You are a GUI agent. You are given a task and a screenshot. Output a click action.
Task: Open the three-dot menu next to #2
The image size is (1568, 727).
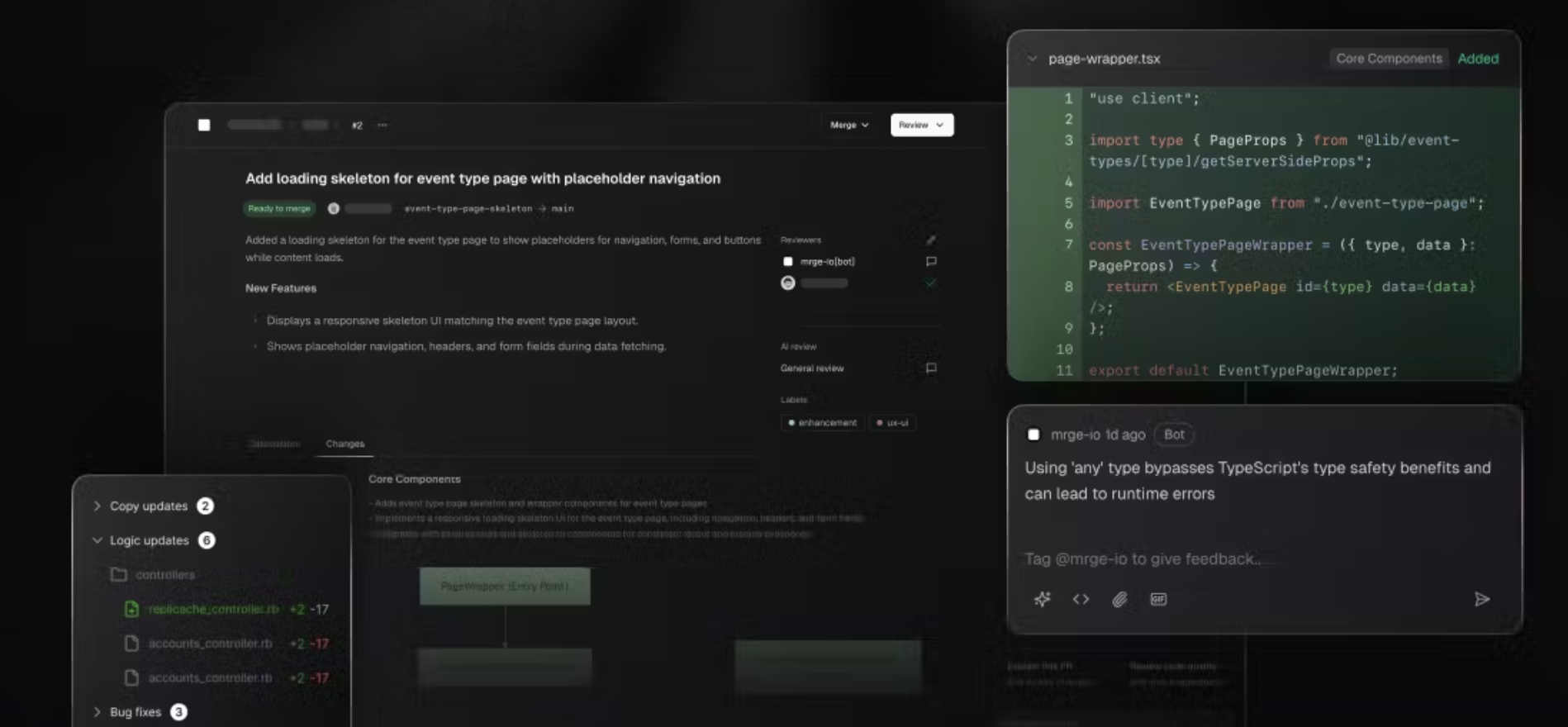(382, 125)
